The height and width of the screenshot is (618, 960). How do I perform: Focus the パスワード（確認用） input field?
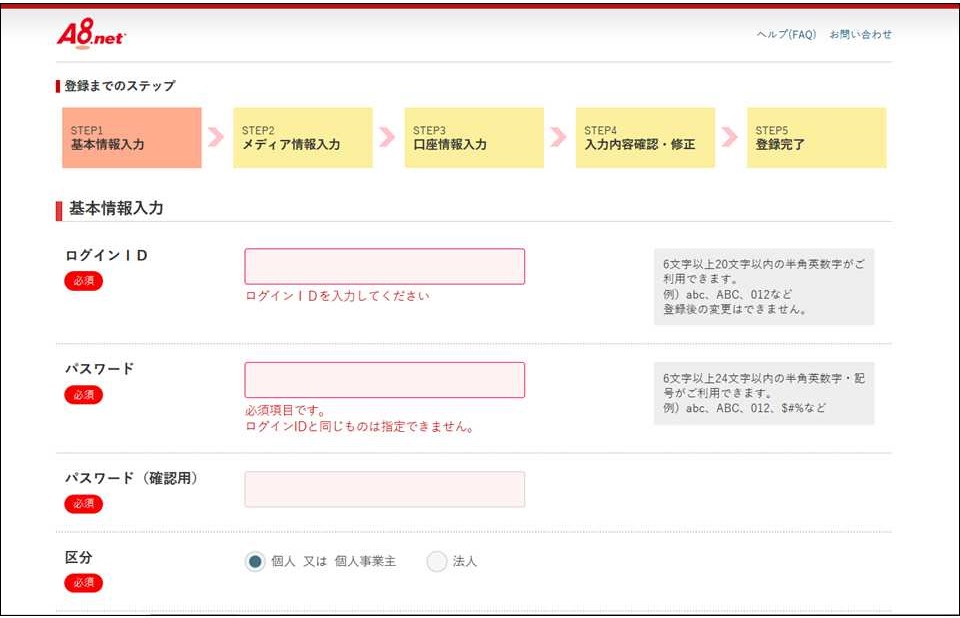tap(384, 489)
